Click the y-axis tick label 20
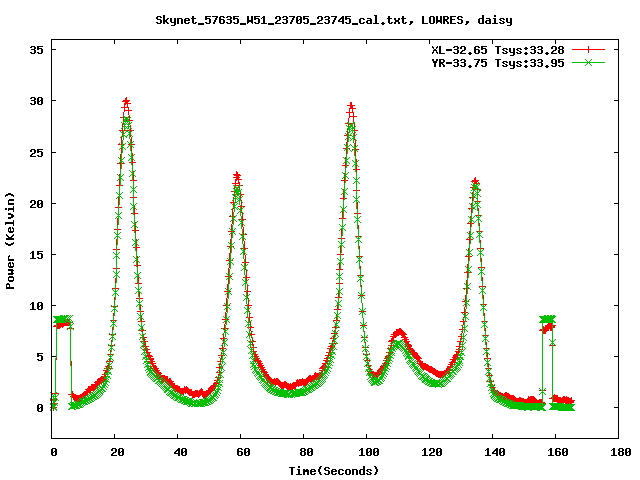640x480 pixels. [36, 204]
